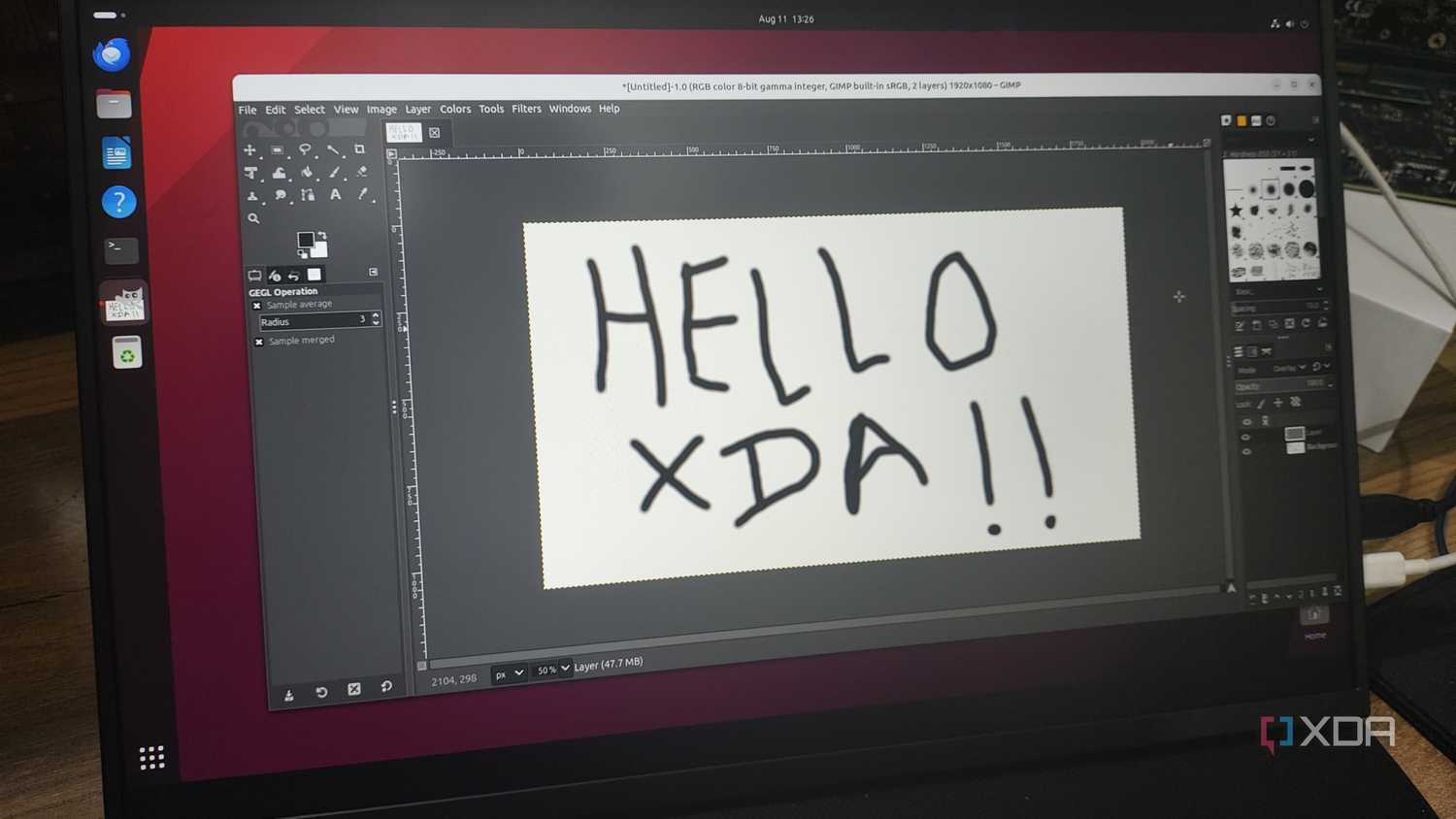The width and height of the screenshot is (1456, 819).
Task: Restore tool preset in tool options
Action: (321, 692)
